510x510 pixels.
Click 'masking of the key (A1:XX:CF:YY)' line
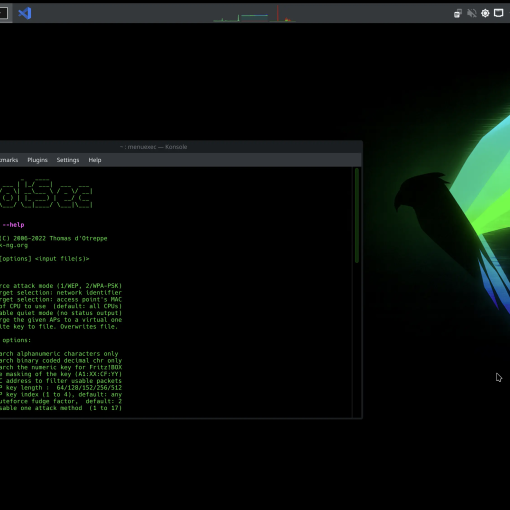tap(64, 374)
